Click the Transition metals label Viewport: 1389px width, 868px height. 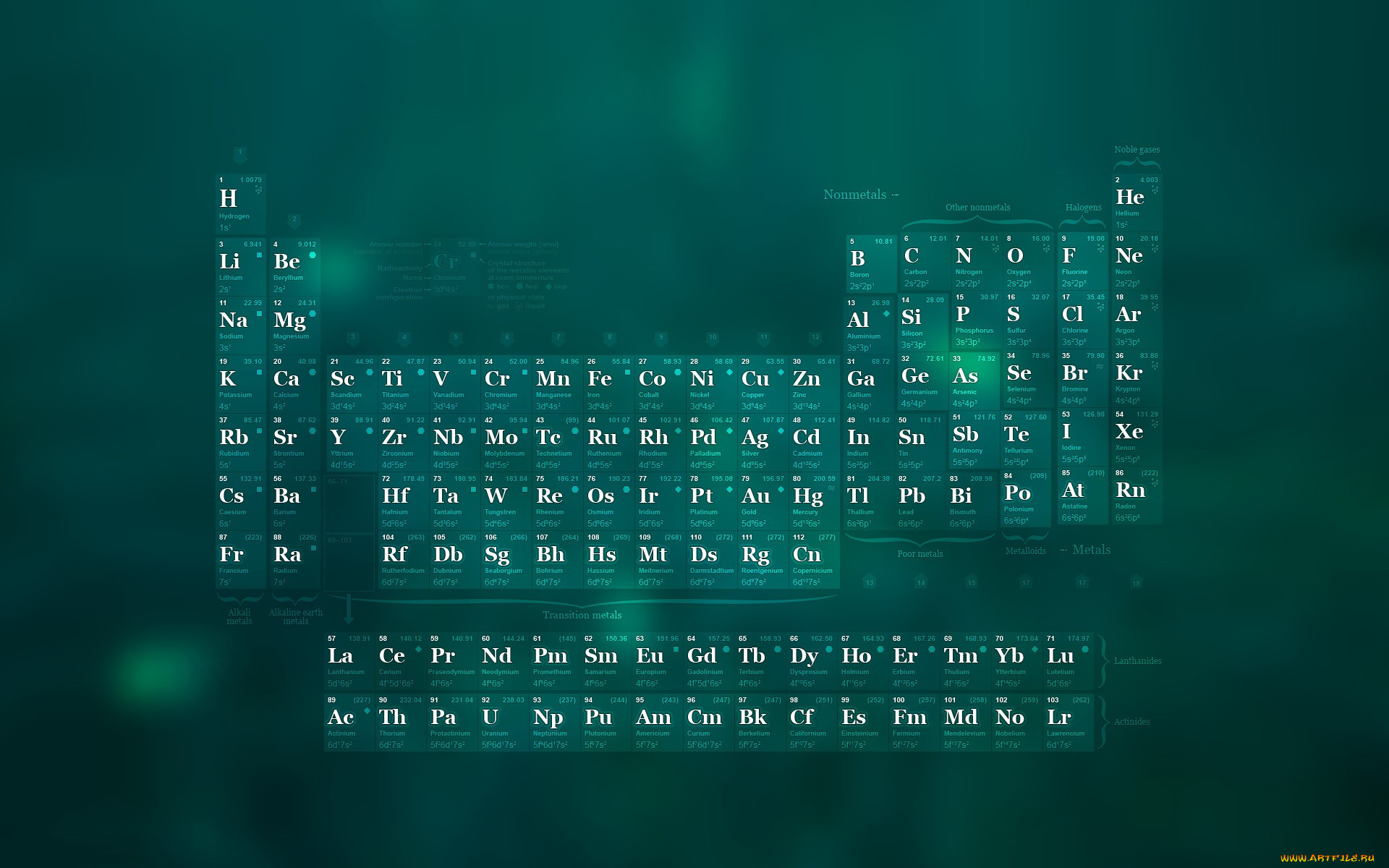(582, 615)
